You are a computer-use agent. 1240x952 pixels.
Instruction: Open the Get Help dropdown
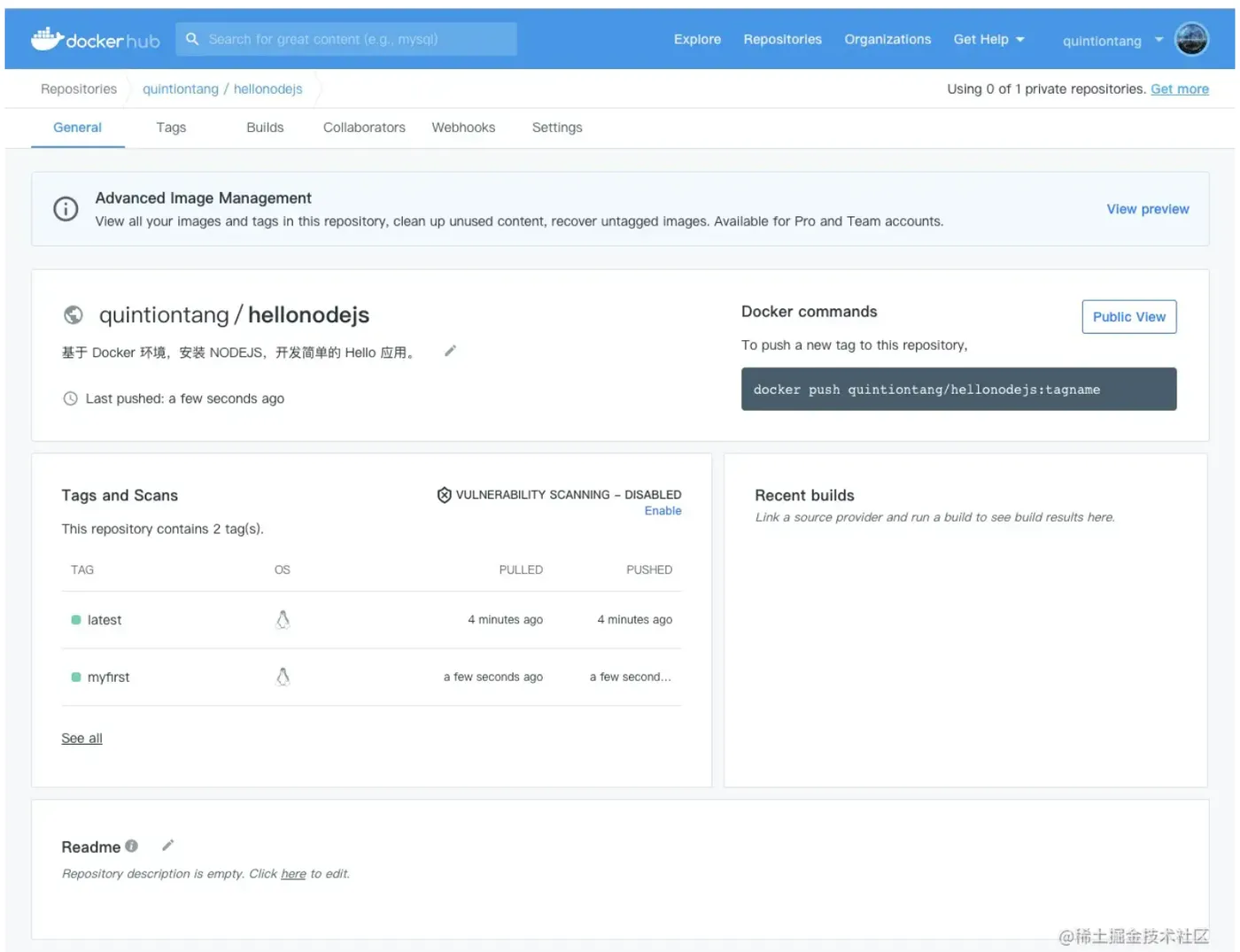point(988,39)
